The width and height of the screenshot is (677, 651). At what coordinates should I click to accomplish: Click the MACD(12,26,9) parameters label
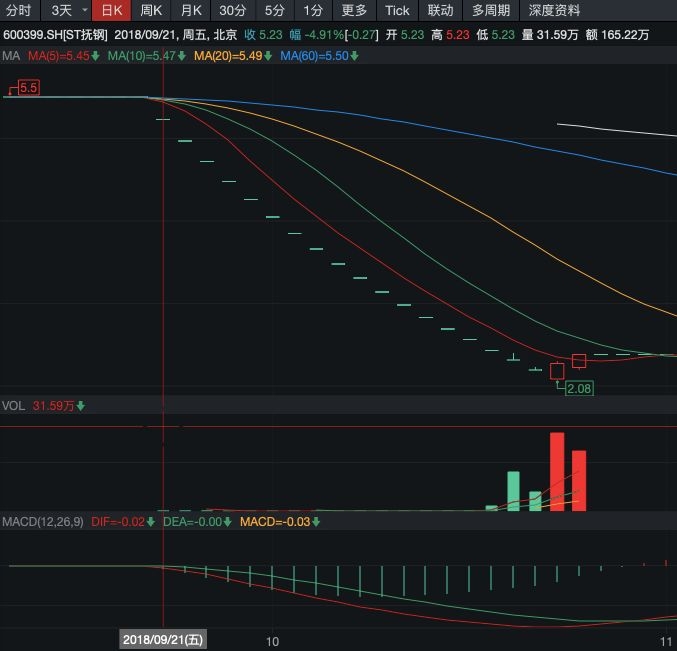[42, 522]
